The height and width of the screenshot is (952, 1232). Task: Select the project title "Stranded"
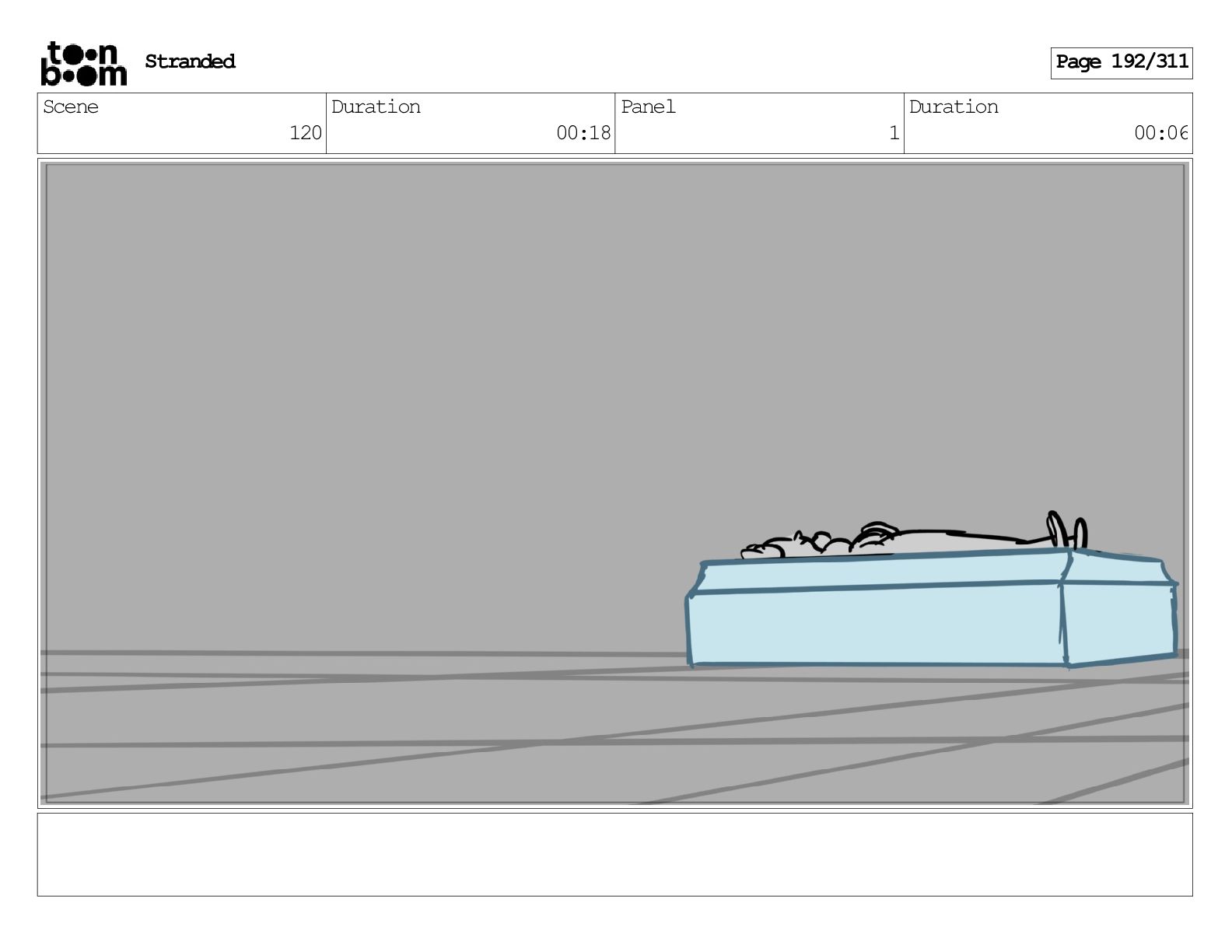tap(190, 61)
